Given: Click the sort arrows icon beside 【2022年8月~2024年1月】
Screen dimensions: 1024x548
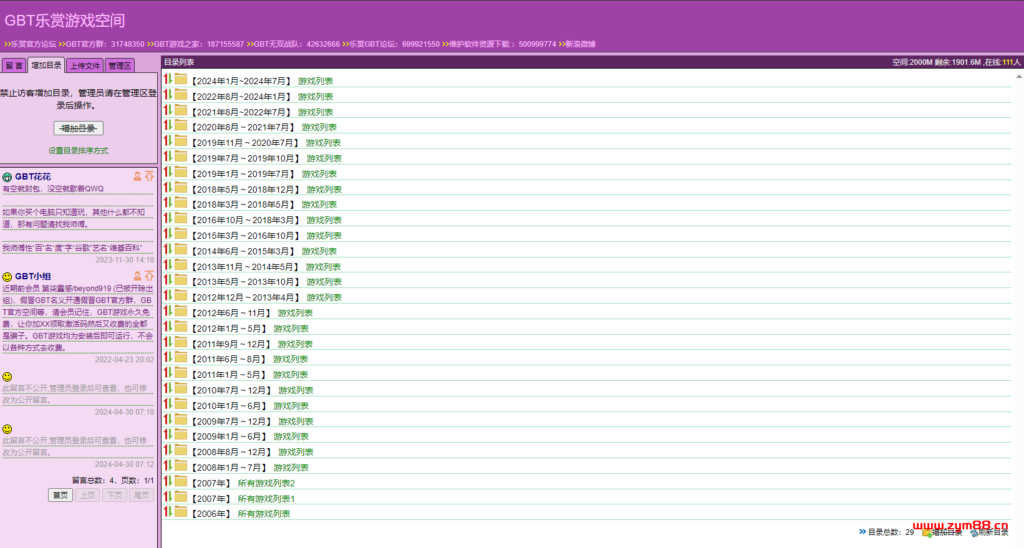Looking at the screenshot, I should point(168,96).
